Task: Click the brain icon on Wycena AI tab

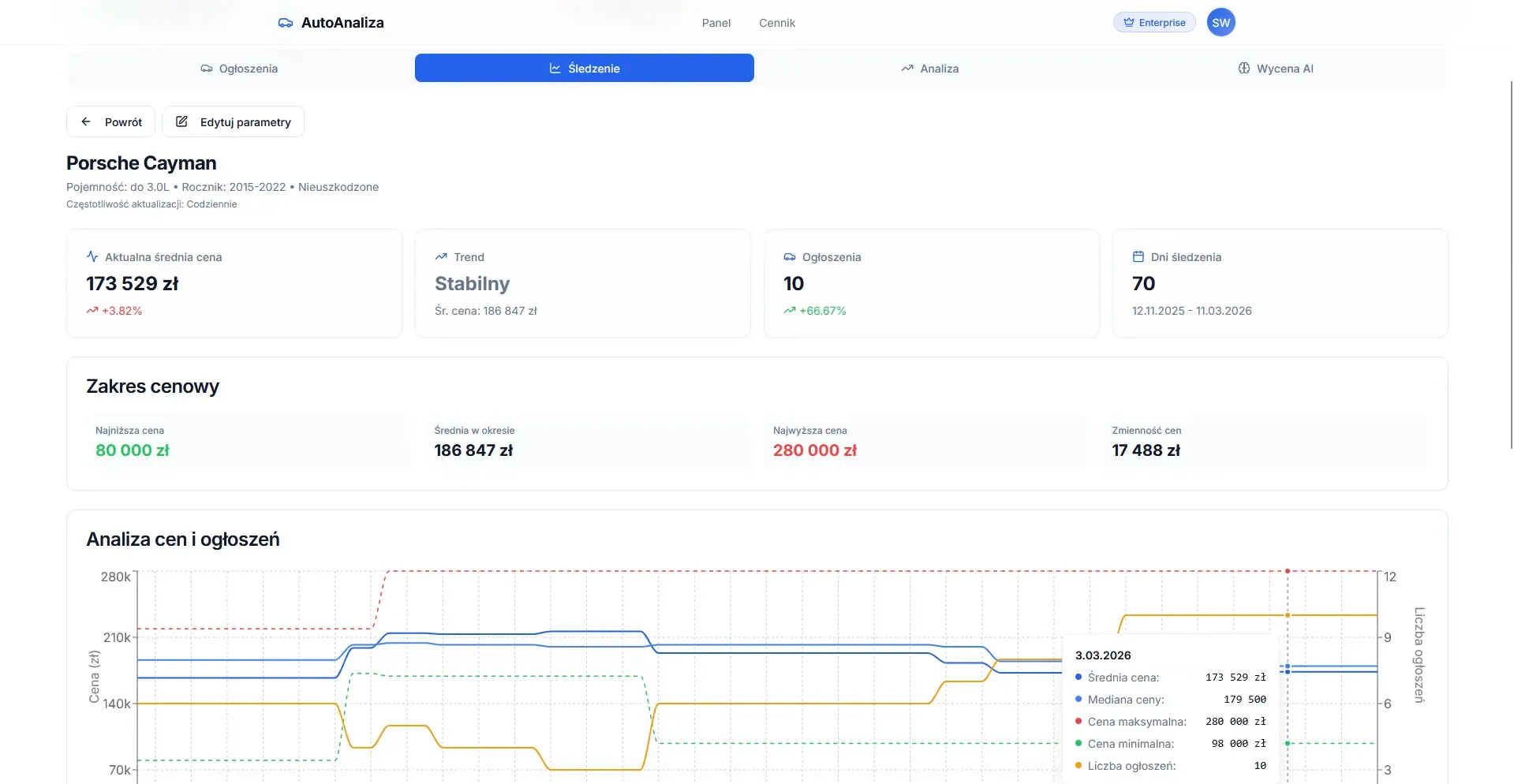Action: point(1244,69)
